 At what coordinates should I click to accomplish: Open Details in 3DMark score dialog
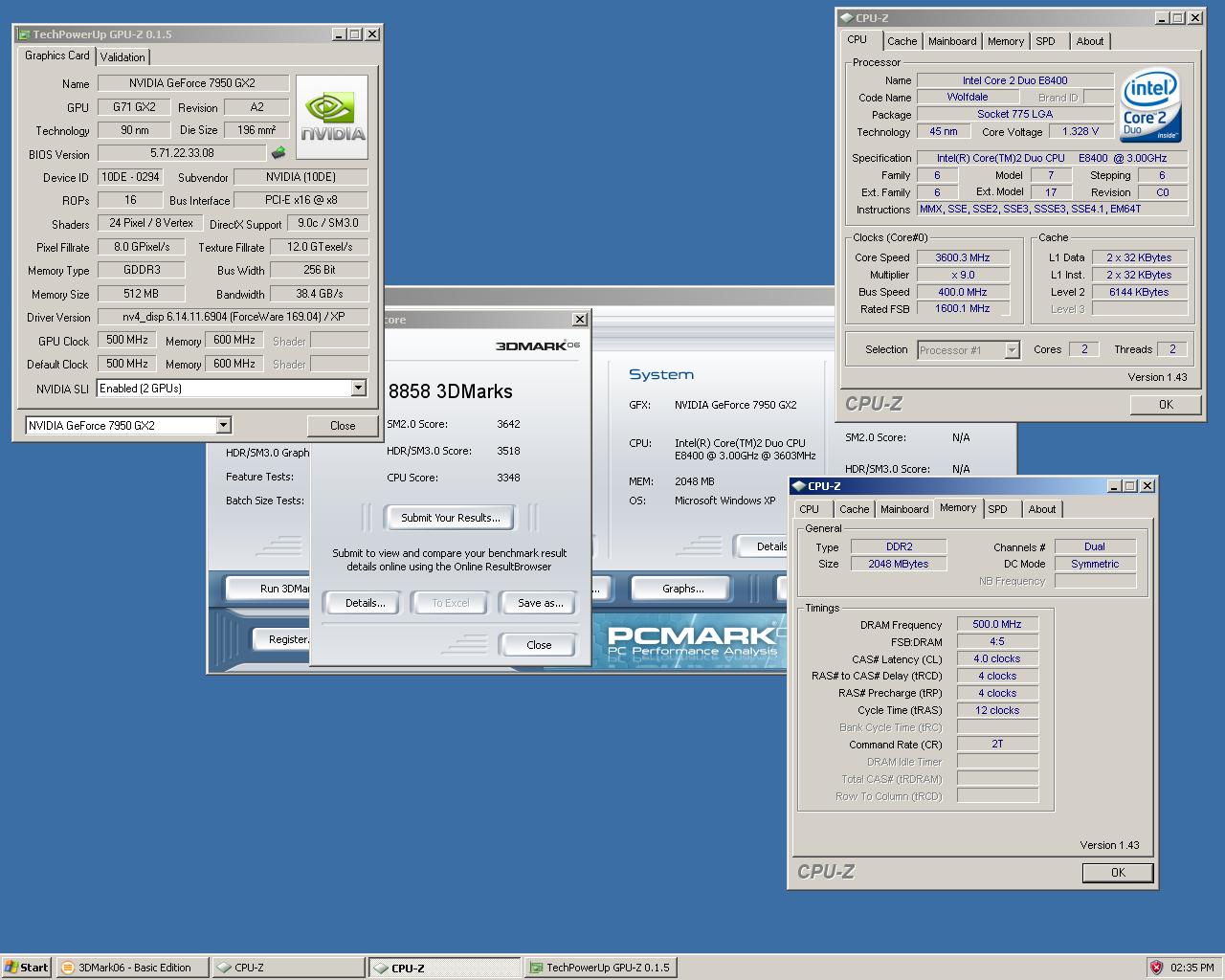366,603
